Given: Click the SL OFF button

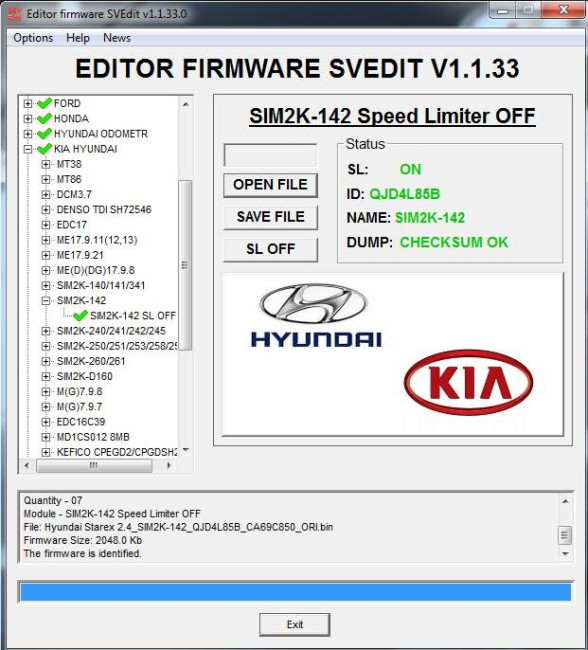Looking at the screenshot, I should click(x=270, y=249).
